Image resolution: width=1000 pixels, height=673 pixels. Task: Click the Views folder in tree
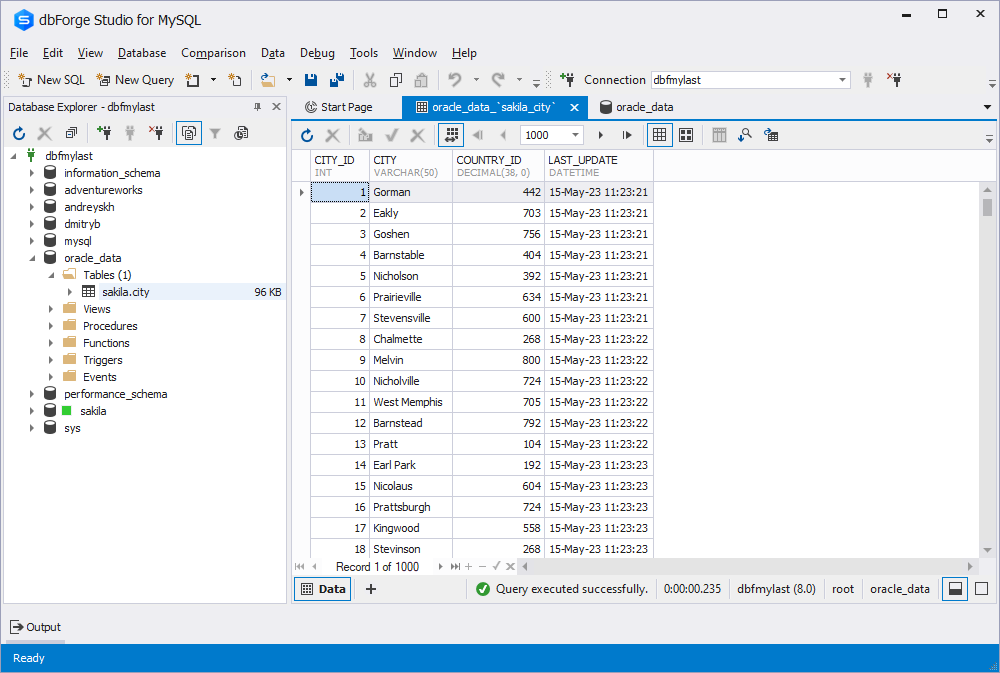click(x=96, y=309)
